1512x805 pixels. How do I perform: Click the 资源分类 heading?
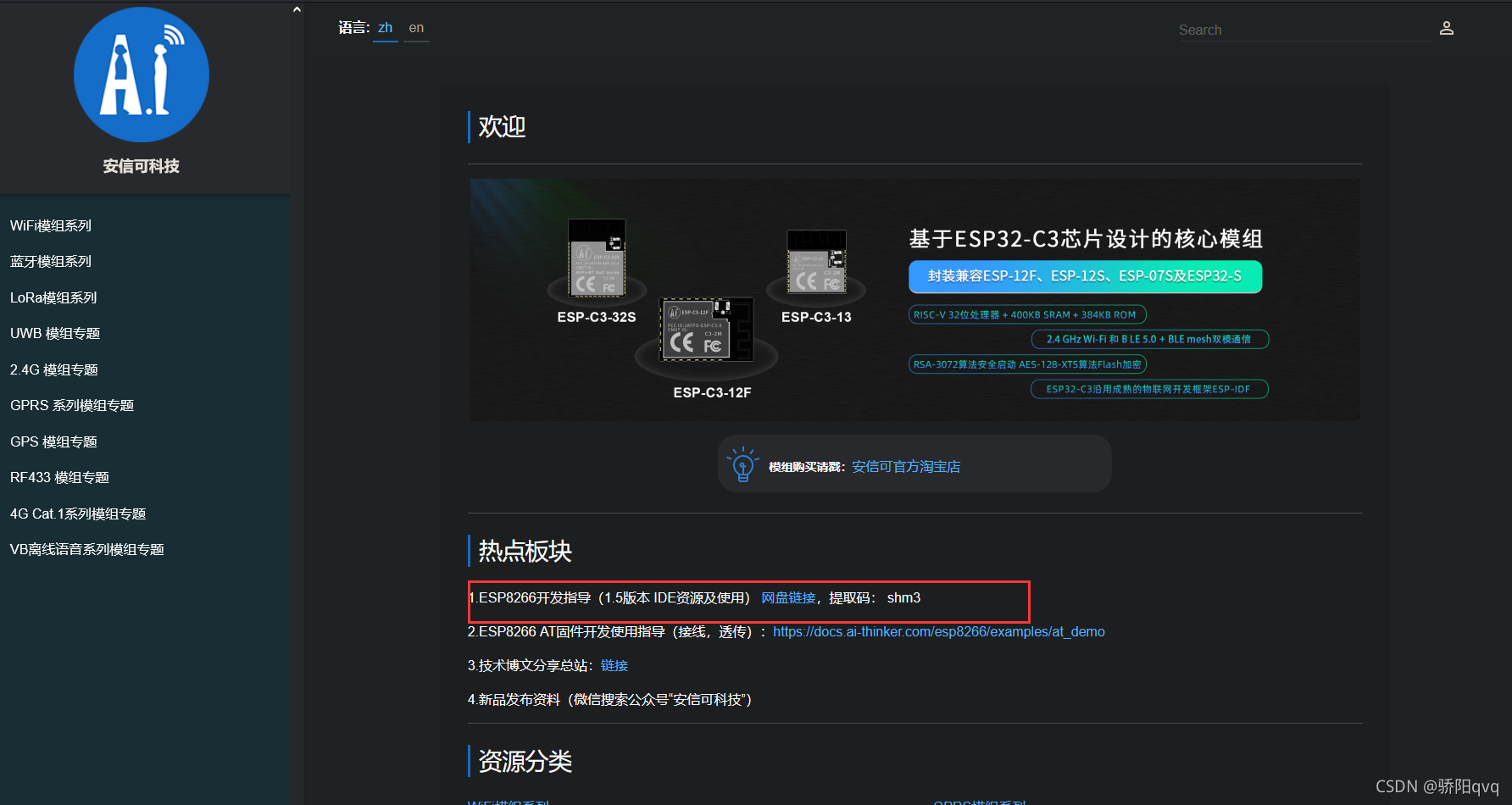pyautogui.click(x=525, y=761)
